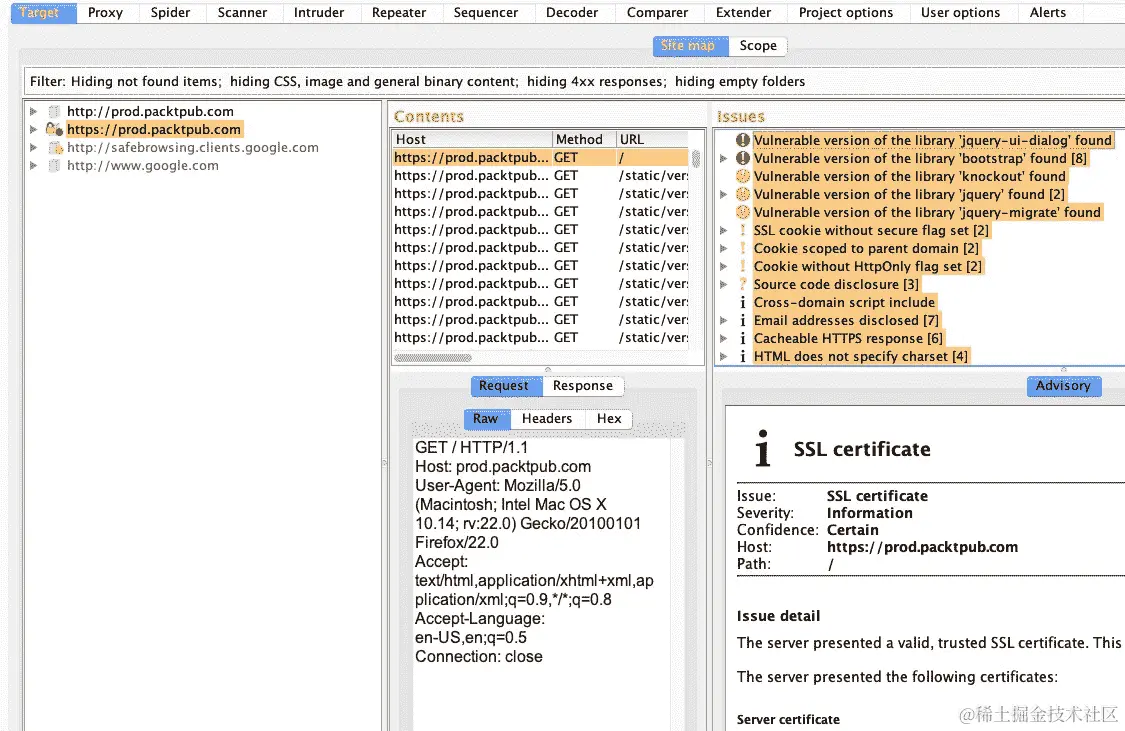Go to the Intruder tab
The height and width of the screenshot is (731, 1125).
click(319, 12)
